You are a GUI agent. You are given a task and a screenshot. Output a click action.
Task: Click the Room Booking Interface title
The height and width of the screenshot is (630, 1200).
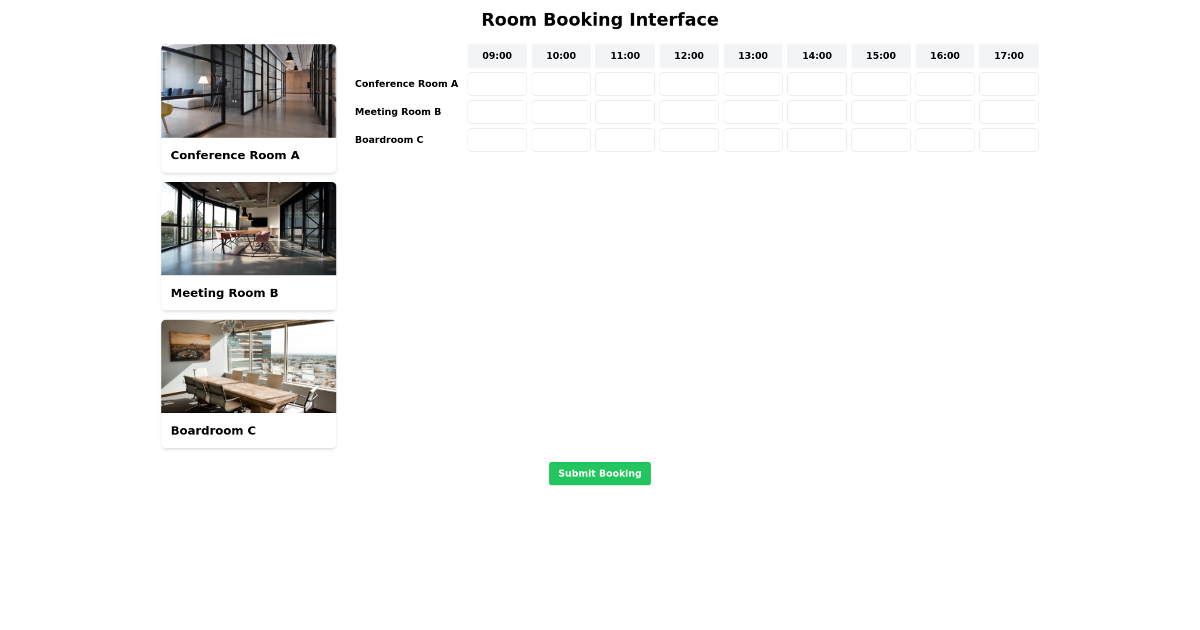[x=599, y=19]
